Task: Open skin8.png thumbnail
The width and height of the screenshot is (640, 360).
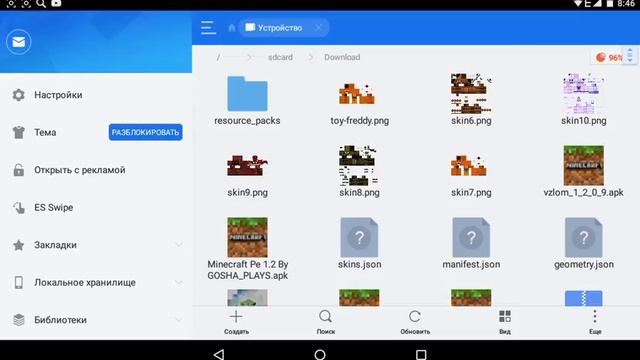Action: click(x=358, y=165)
